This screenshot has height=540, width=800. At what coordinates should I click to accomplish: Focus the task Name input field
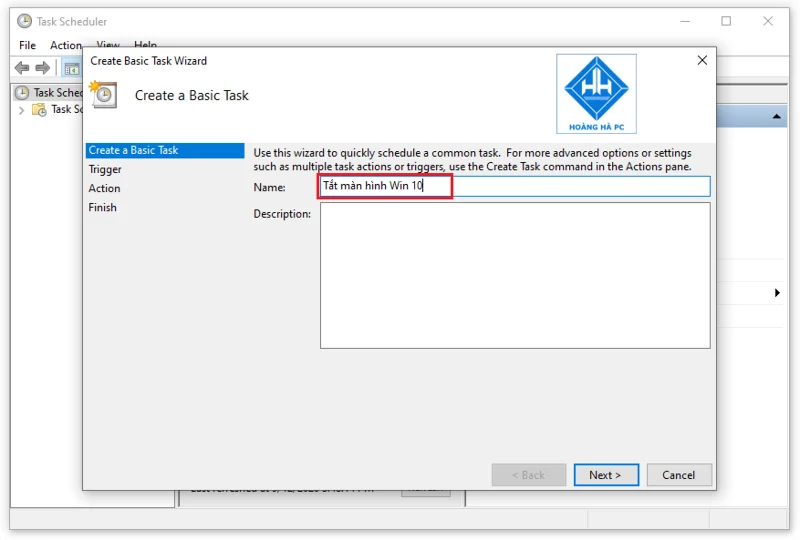515,186
